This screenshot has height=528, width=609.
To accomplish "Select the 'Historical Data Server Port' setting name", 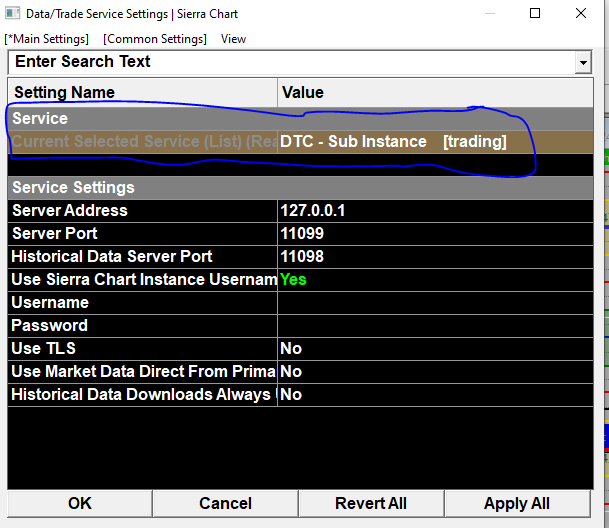I will (x=143, y=256).
